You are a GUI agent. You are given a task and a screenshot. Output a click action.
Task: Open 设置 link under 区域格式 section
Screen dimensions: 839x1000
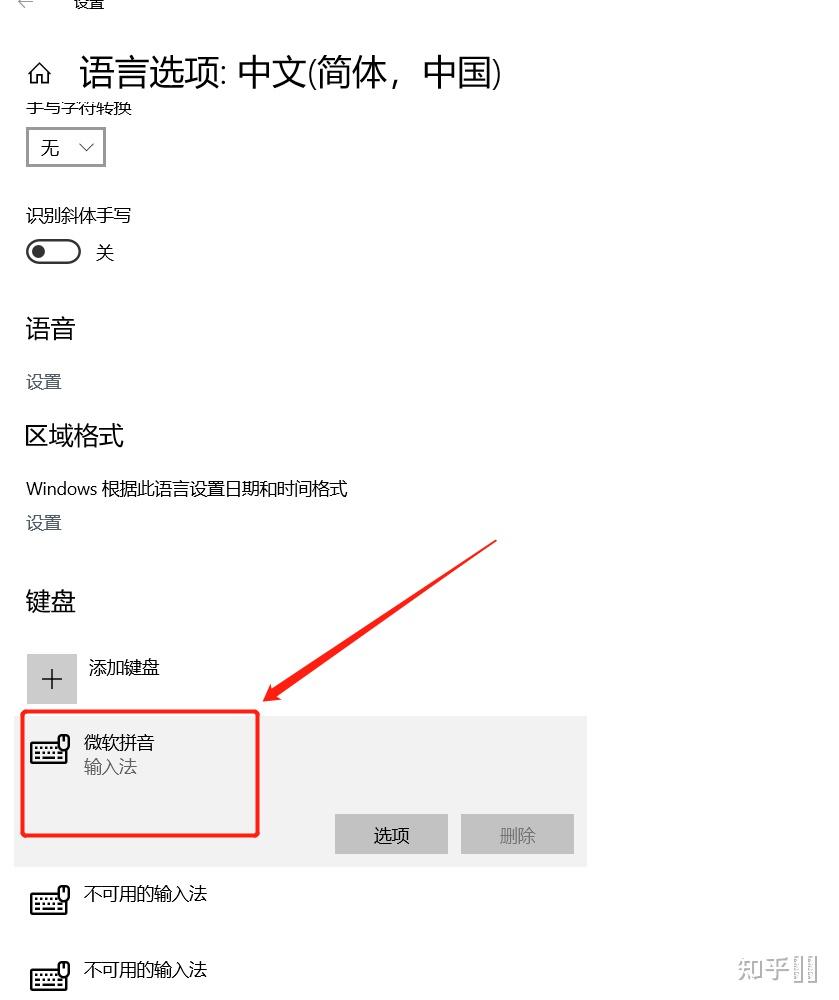click(x=43, y=523)
